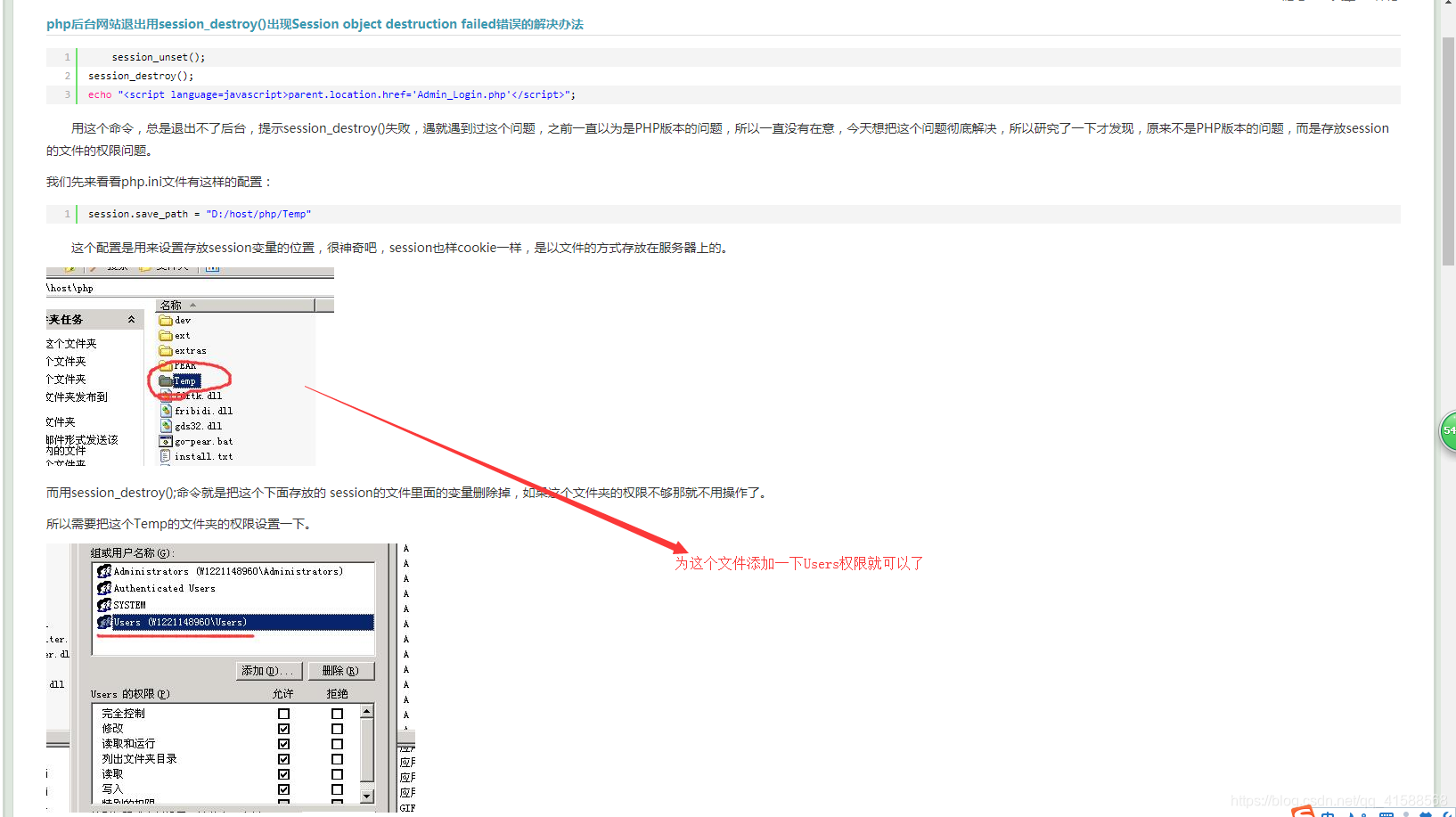
Task: Click the green circular badge on right edge
Action: [1447, 430]
